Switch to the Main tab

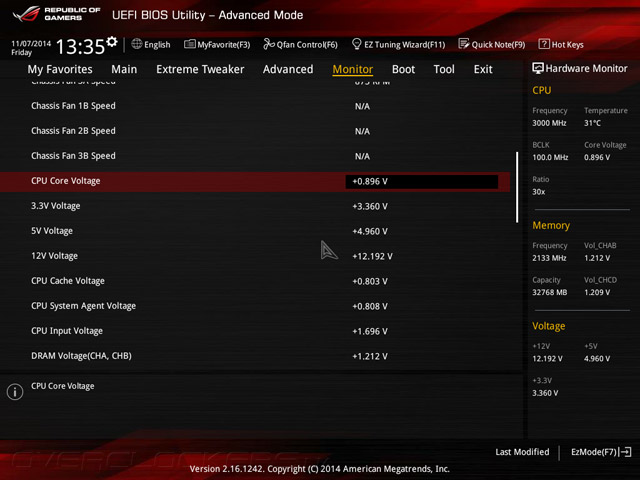click(124, 69)
